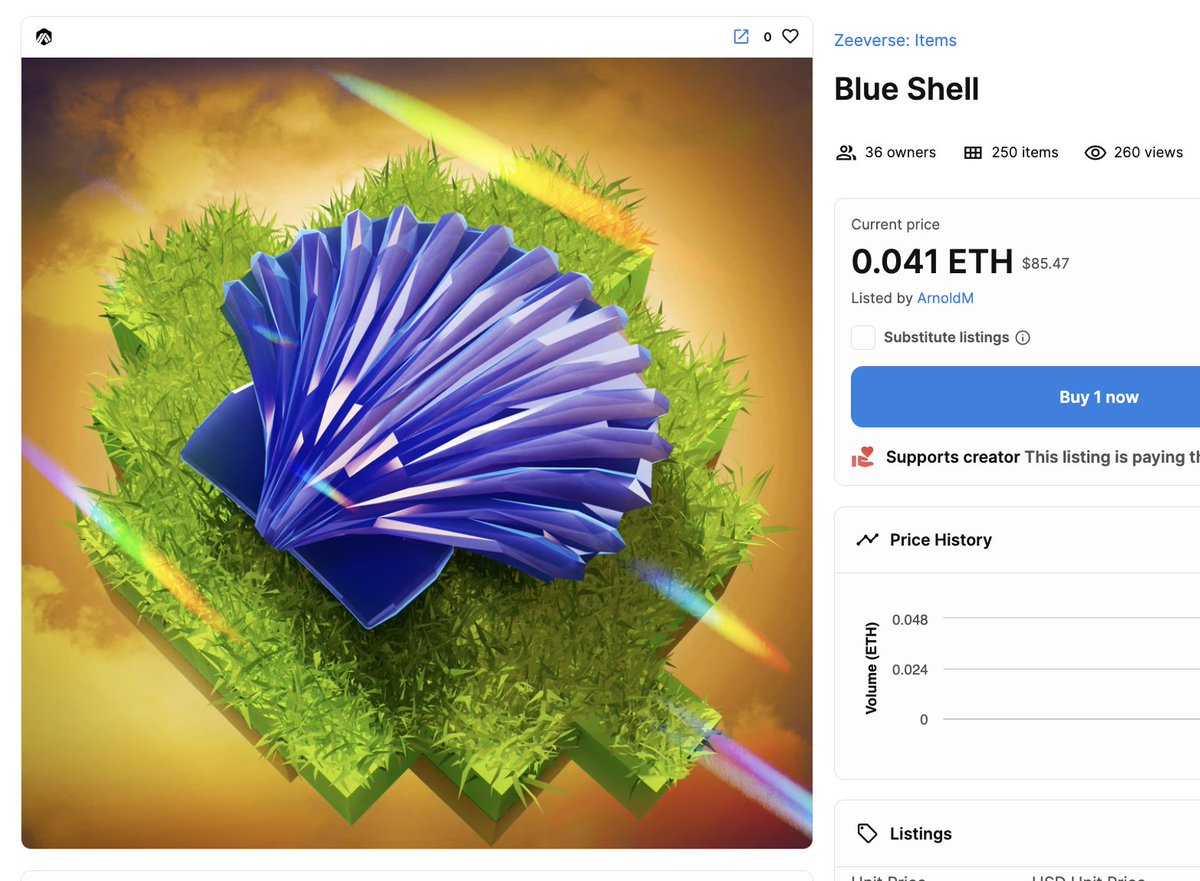Viewport: 1200px width, 881px height.
Task: Collapse the Listings section header
Action: coord(1017,833)
